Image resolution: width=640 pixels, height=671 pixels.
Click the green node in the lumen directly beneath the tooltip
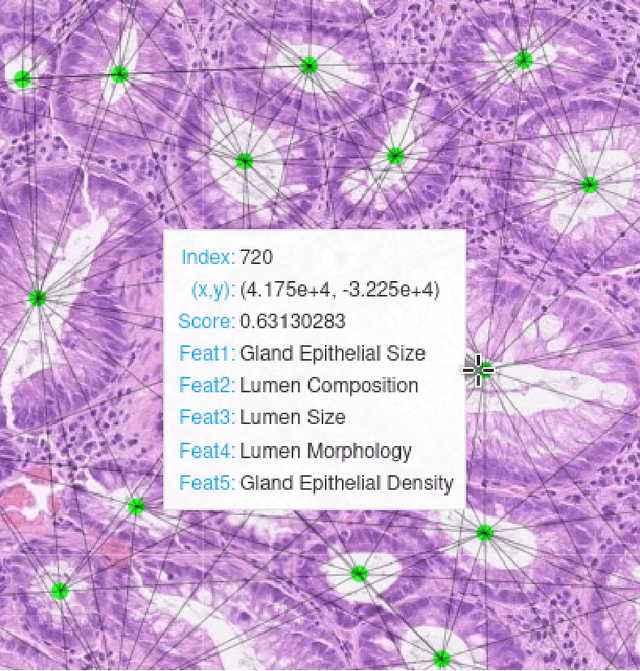point(359,573)
